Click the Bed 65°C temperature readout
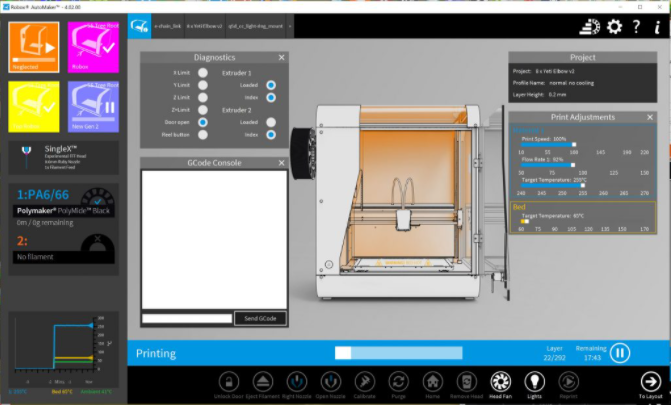Viewport: 672px width, 405px height. click(x=62, y=392)
